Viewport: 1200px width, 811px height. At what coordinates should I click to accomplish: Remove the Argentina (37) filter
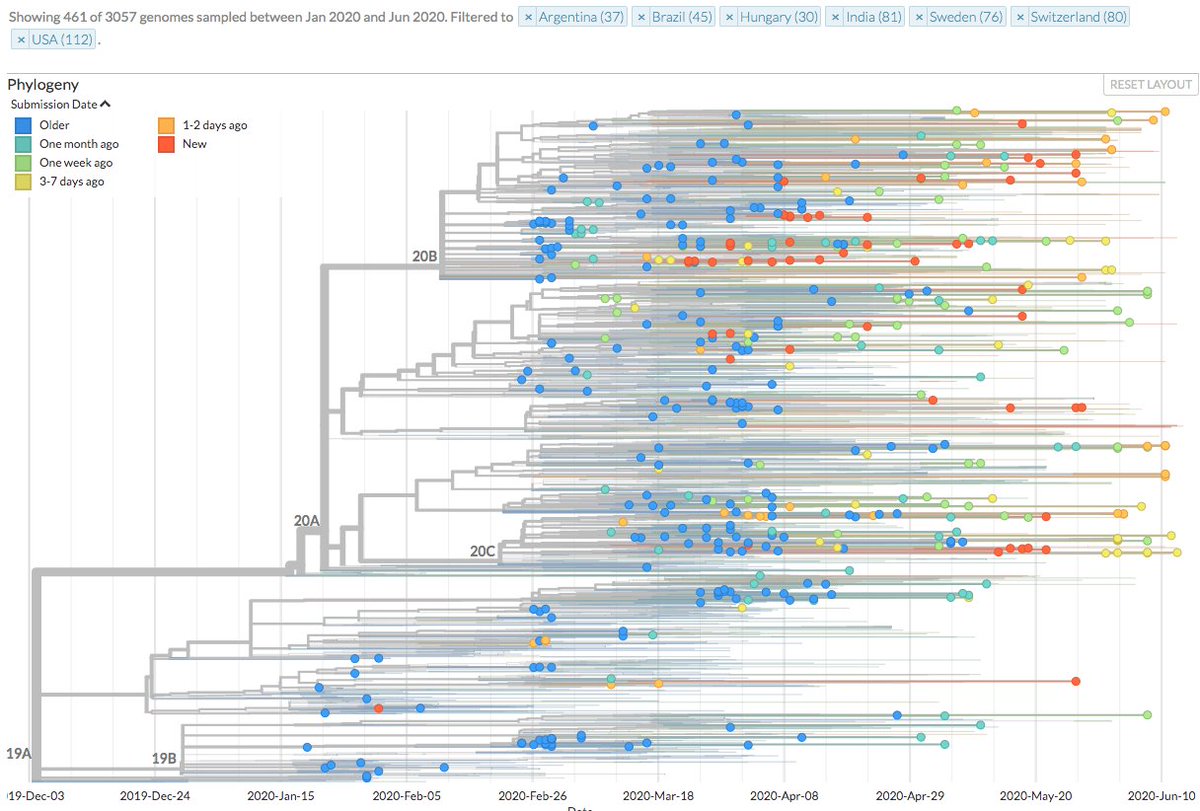click(x=529, y=18)
